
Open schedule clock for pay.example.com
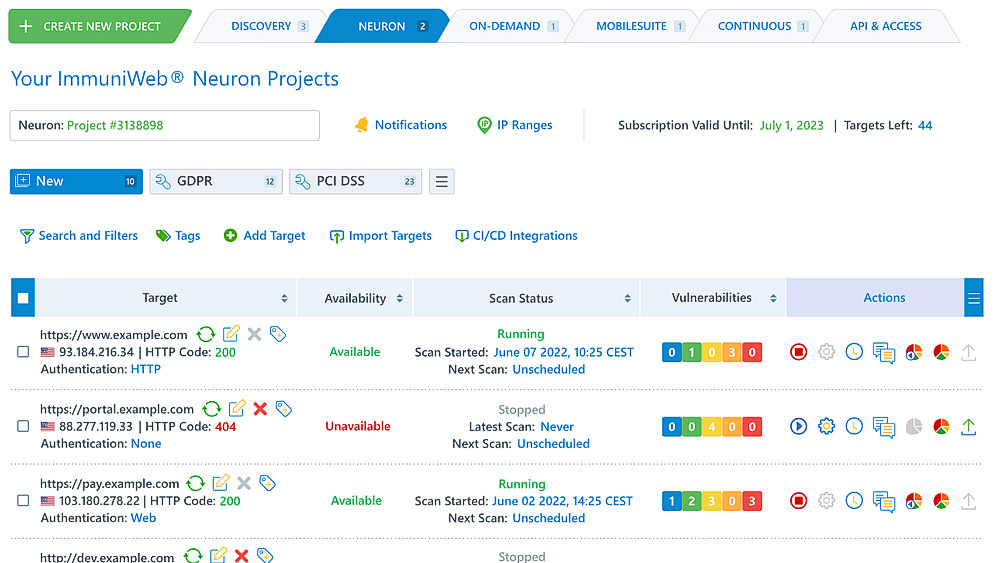(854, 501)
